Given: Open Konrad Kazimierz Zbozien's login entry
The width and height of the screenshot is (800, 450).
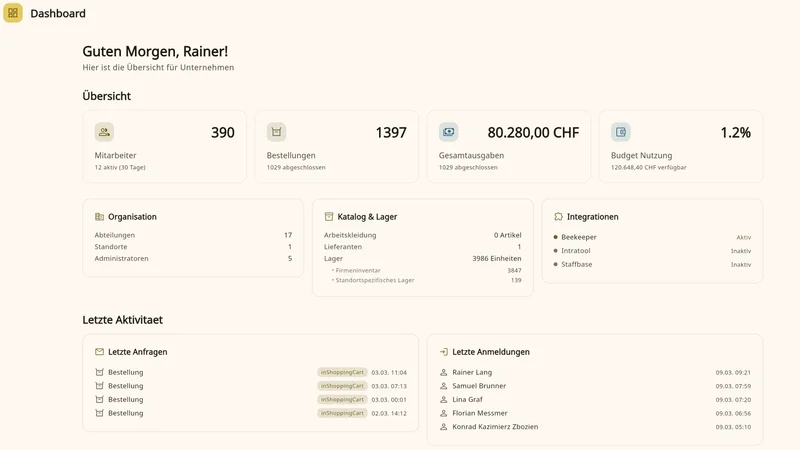Looking at the screenshot, I should coord(495,427).
